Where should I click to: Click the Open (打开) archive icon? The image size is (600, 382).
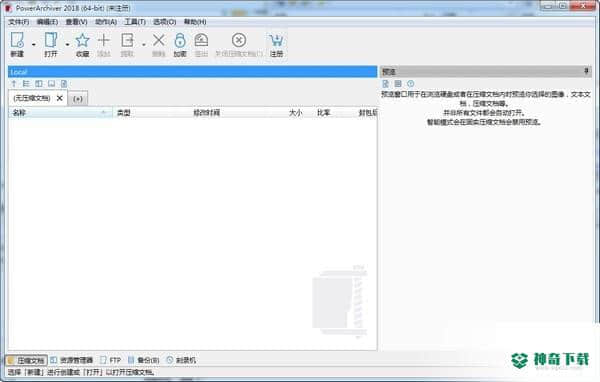pyautogui.click(x=51, y=40)
